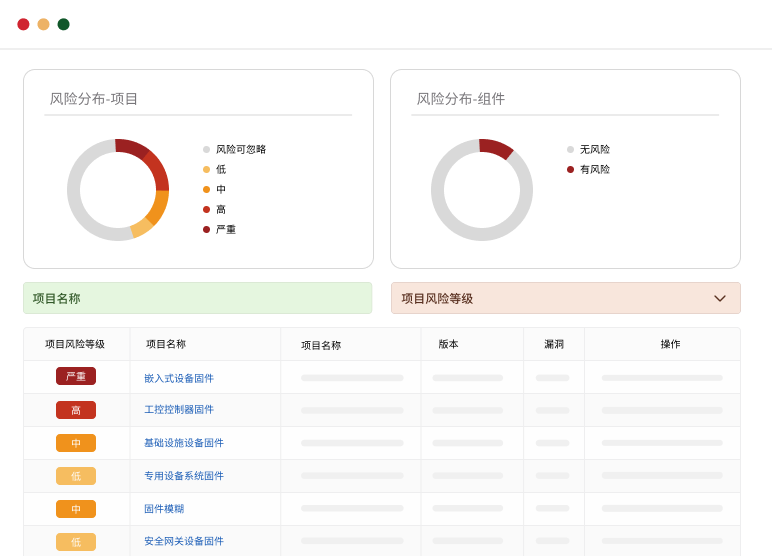
Task: Click the dropdown chevron arrow for risk level
Action: pos(720,298)
